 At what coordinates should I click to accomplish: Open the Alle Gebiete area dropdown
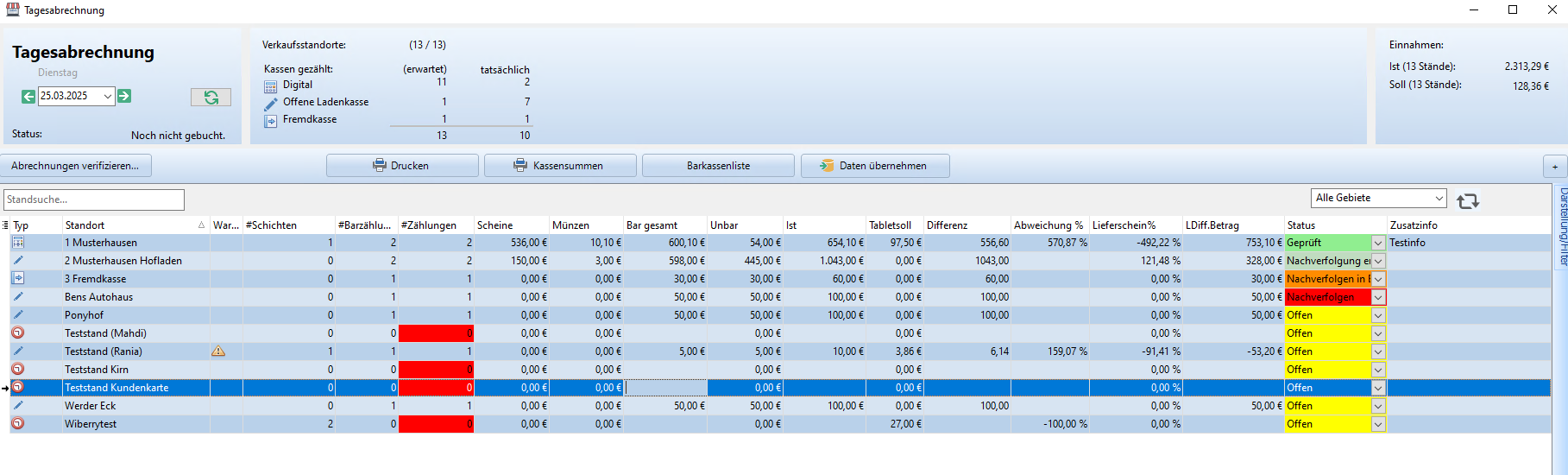coord(1439,198)
